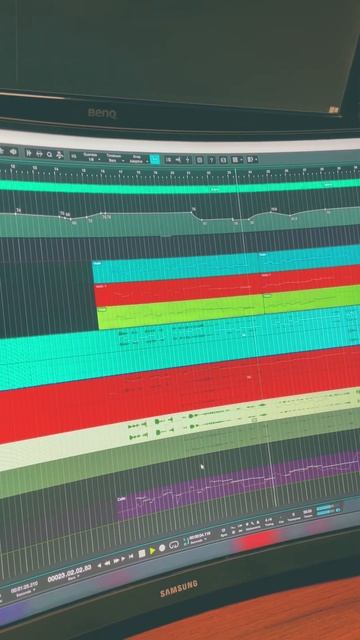The image size is (360, 640).
Task: Select the magnifier zoom tool
Action: 49,155
